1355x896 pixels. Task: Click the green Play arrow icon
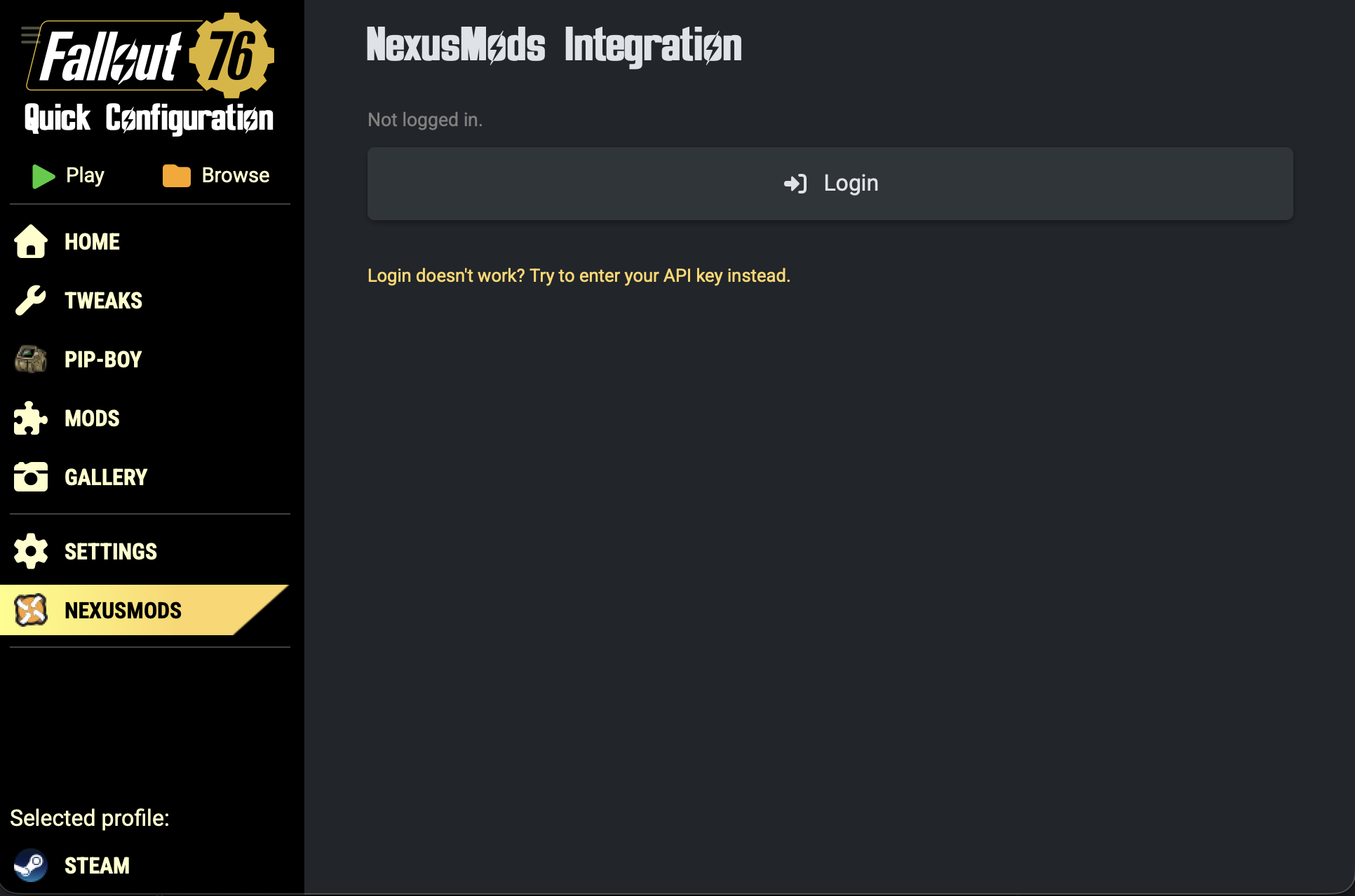pyautogui.click(x=43, y=176)
